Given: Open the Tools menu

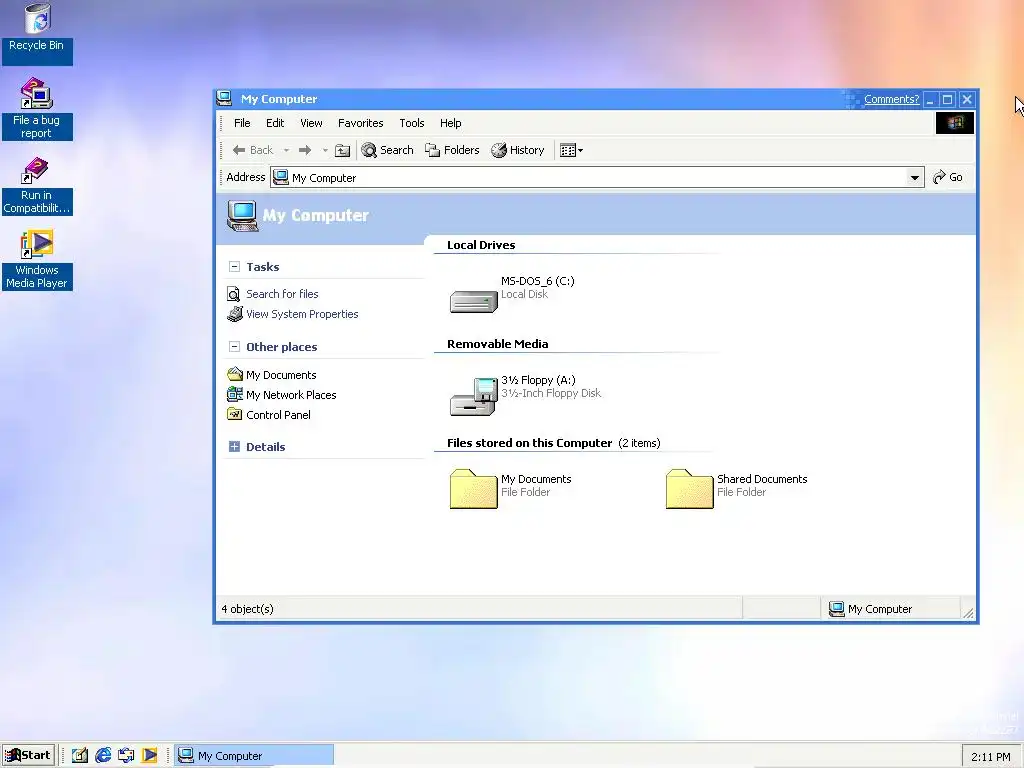Looking at the screenshot, I should [x=412, y=123].
